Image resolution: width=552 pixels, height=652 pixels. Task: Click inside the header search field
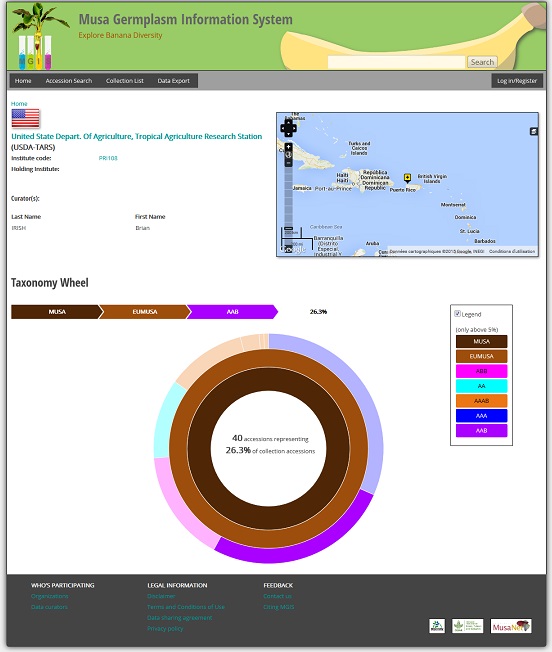point(396,62)
